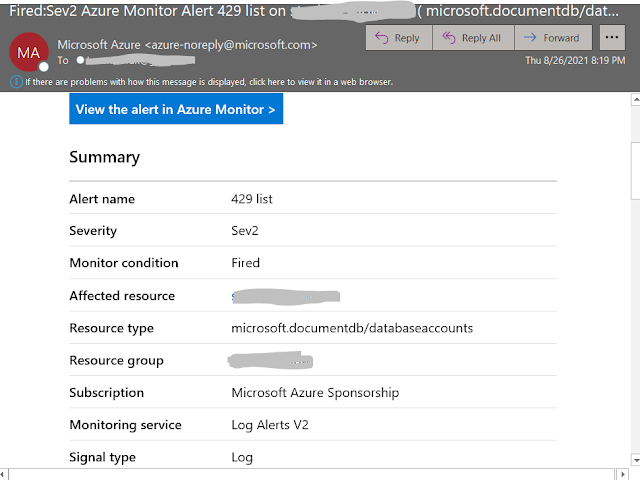Click the presence status dot on avatar
Viewport: 640px width, 480px height.
pyautogui.click(x=43, y=65)
